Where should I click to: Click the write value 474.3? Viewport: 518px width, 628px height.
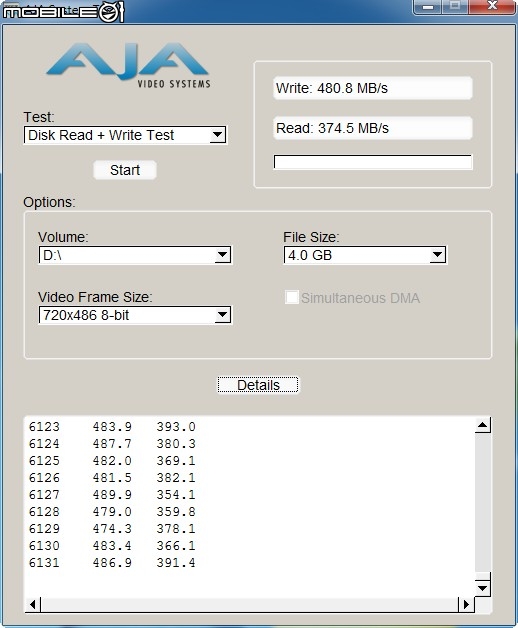[112, 529]
